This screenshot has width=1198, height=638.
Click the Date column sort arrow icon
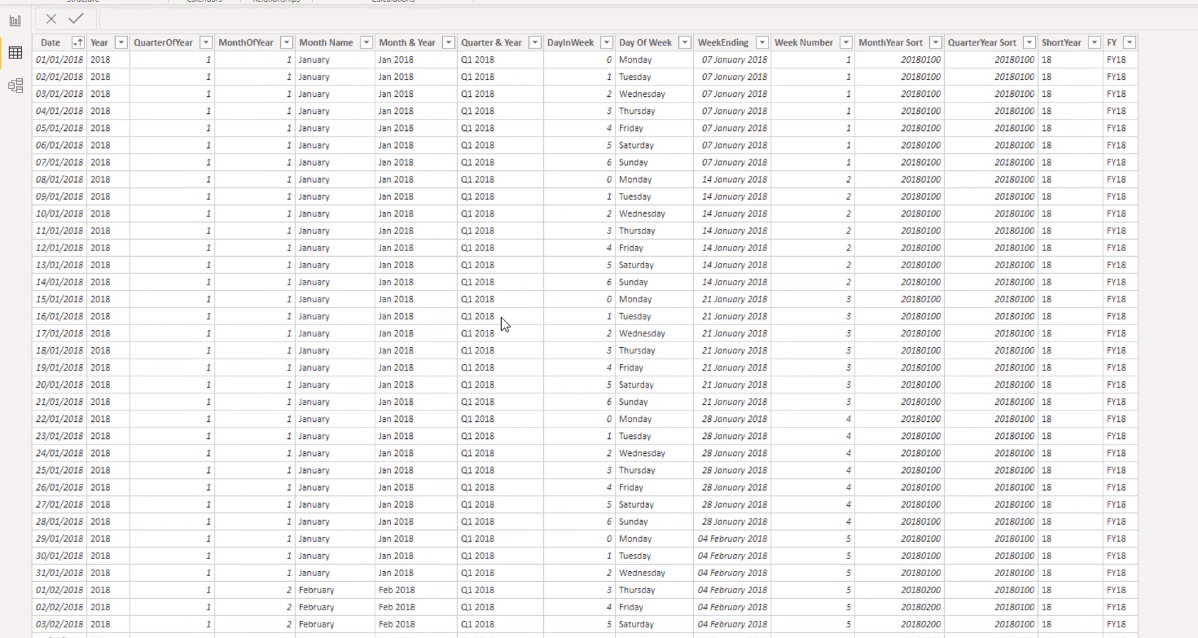tap(78, 43)
